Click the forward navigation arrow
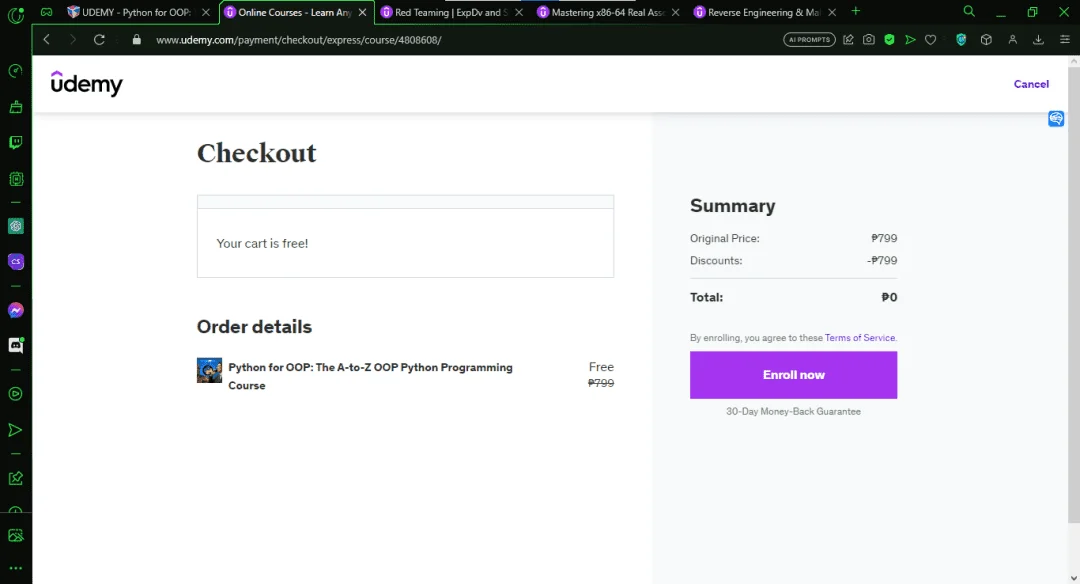1080x584 pixels. 72,40
